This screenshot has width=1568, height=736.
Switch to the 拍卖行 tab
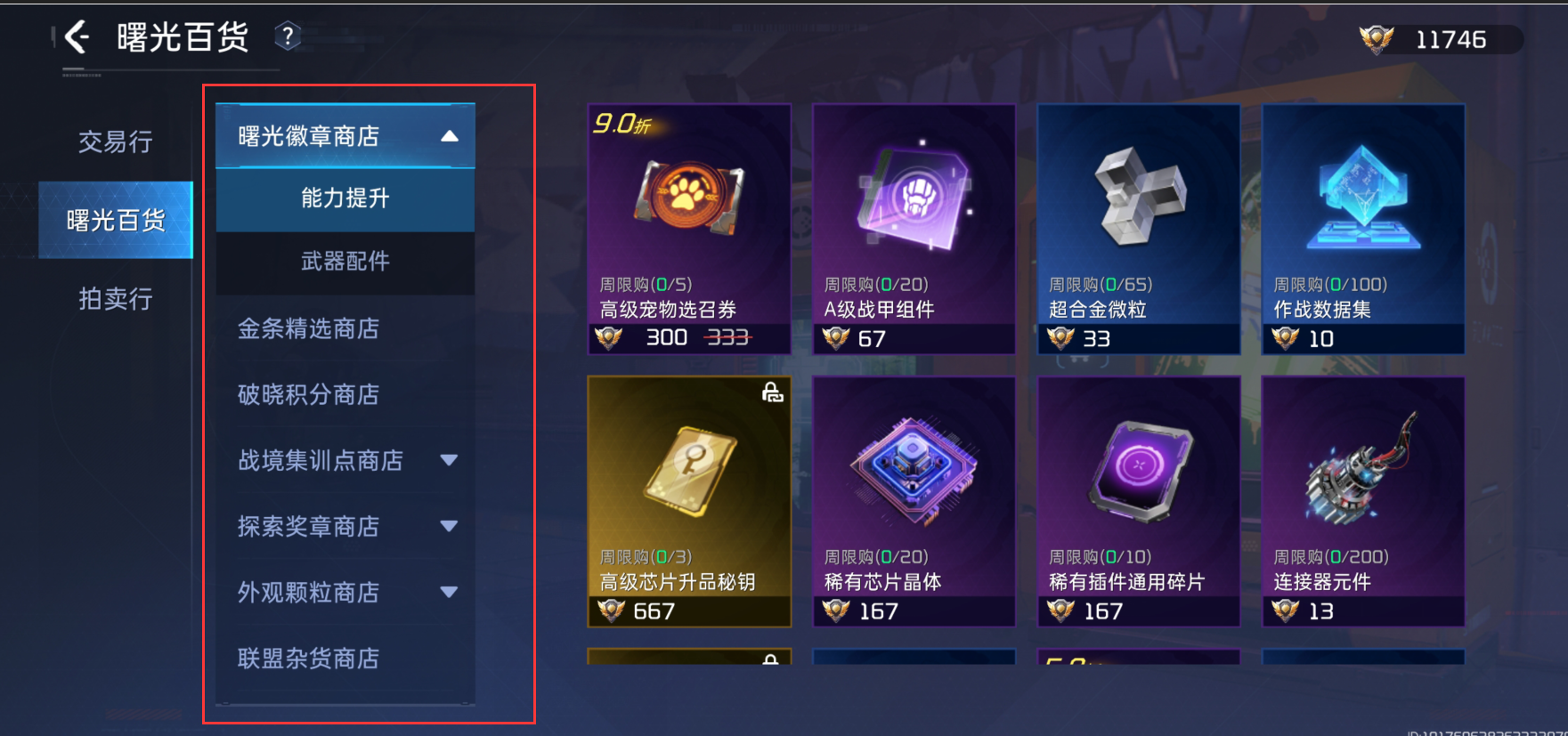116,298
